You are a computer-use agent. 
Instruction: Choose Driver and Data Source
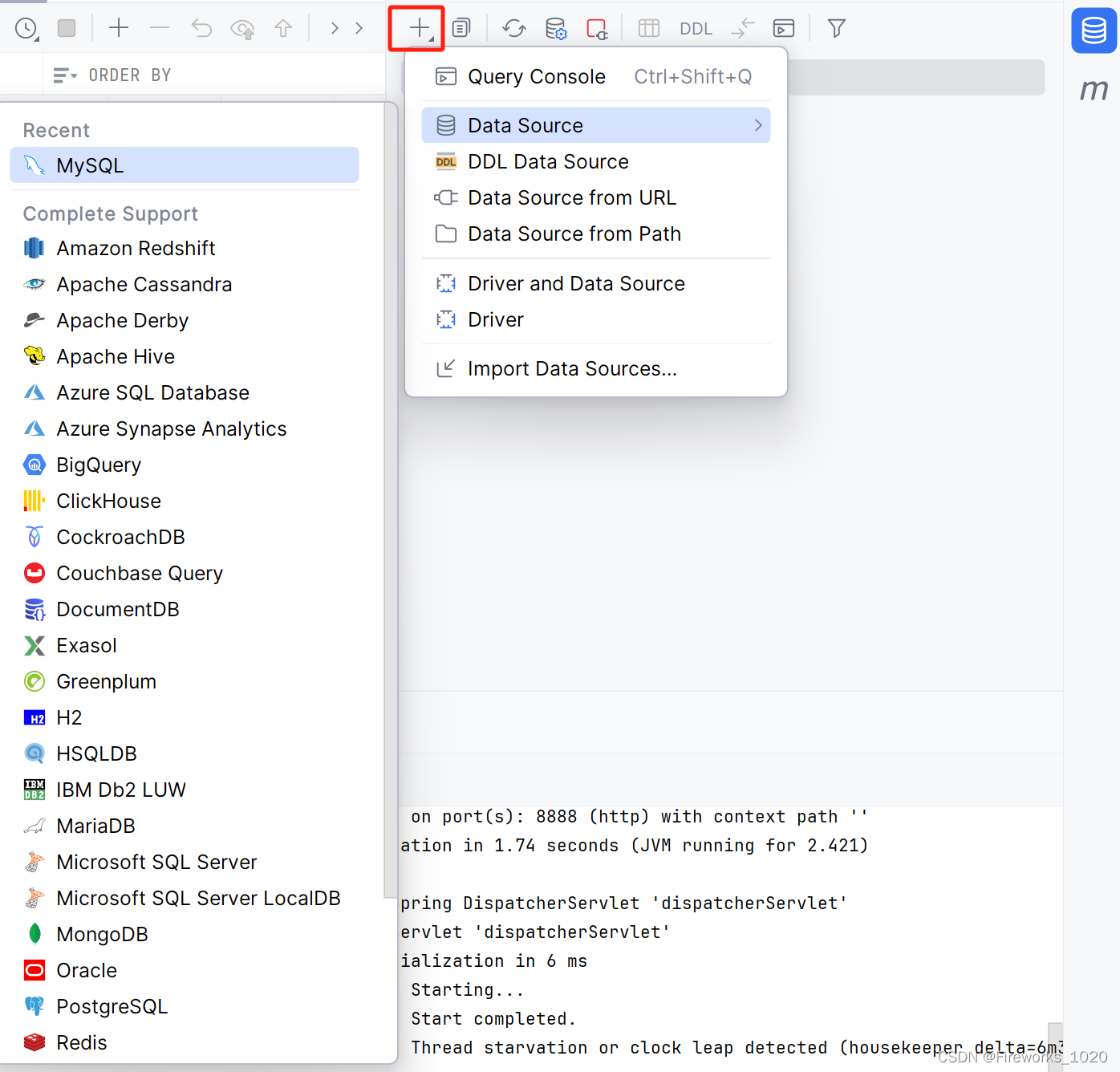point(595,283)
